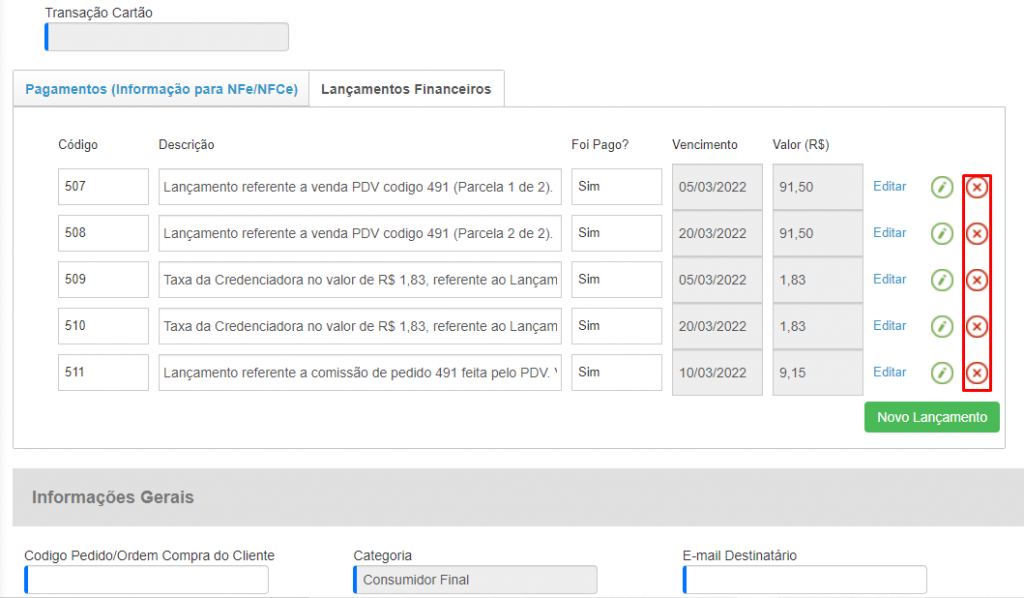The width and height of the screenshot is (1024, 598).
Task: Click code field showing 509
Action: 103,279
